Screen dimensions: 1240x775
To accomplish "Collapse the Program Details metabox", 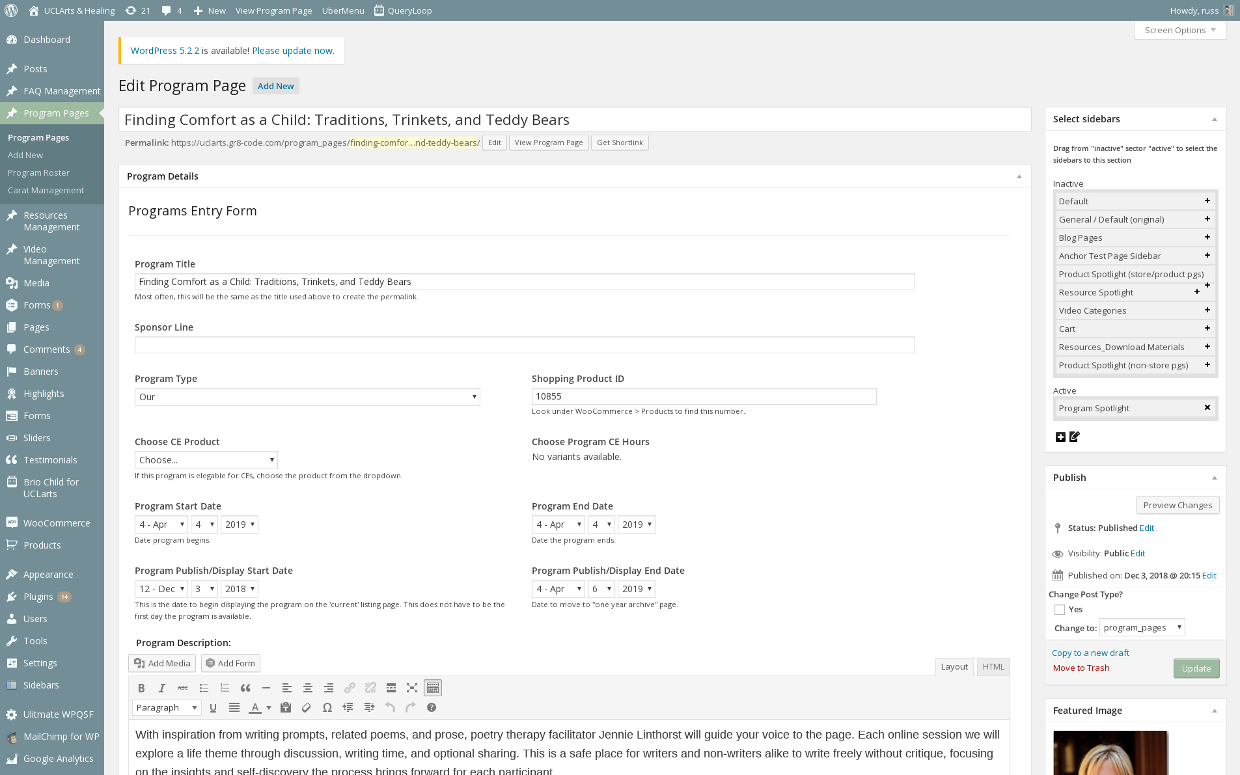I will [1019, 176].
